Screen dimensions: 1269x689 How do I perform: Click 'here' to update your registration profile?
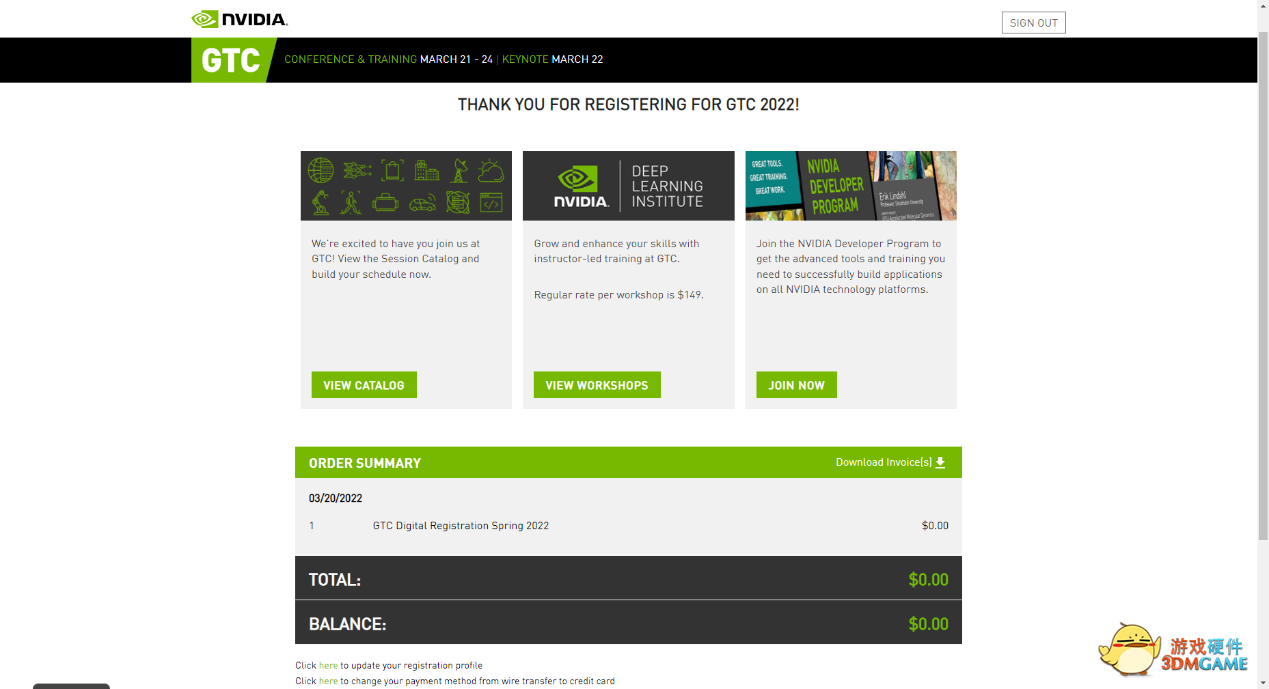(328, 665)
